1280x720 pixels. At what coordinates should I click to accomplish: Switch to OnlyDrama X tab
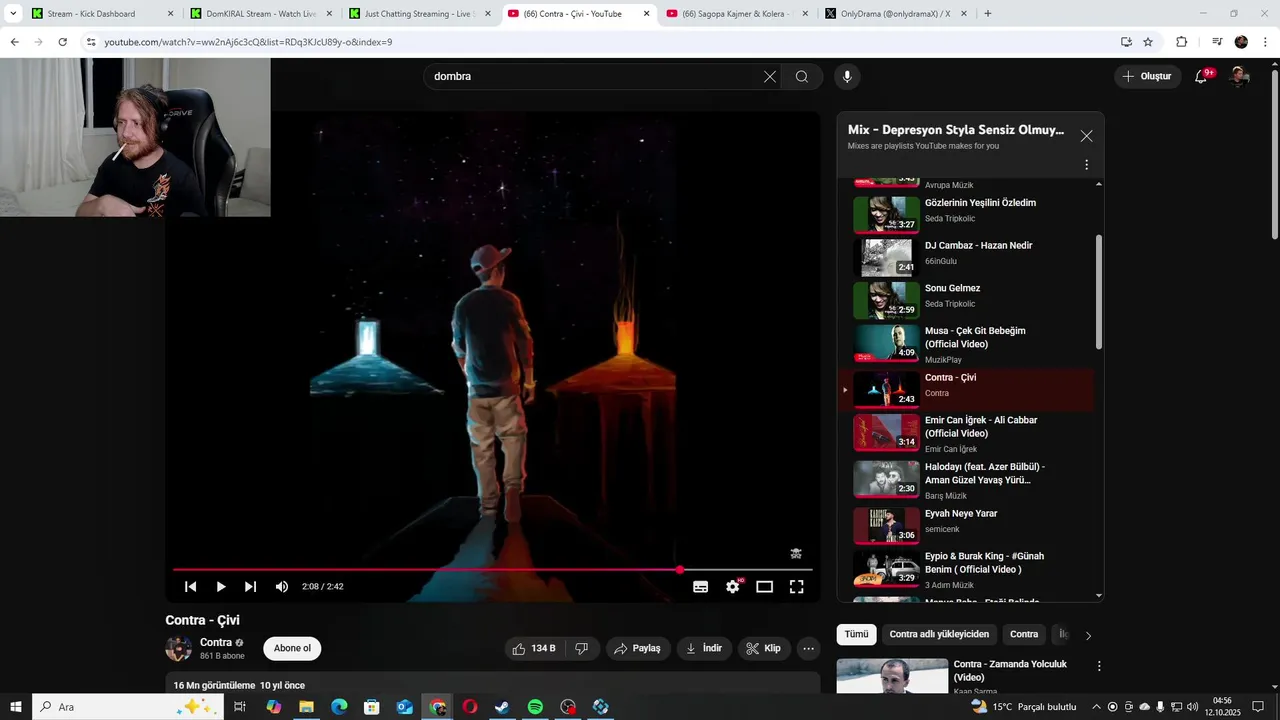click(896, 14)
